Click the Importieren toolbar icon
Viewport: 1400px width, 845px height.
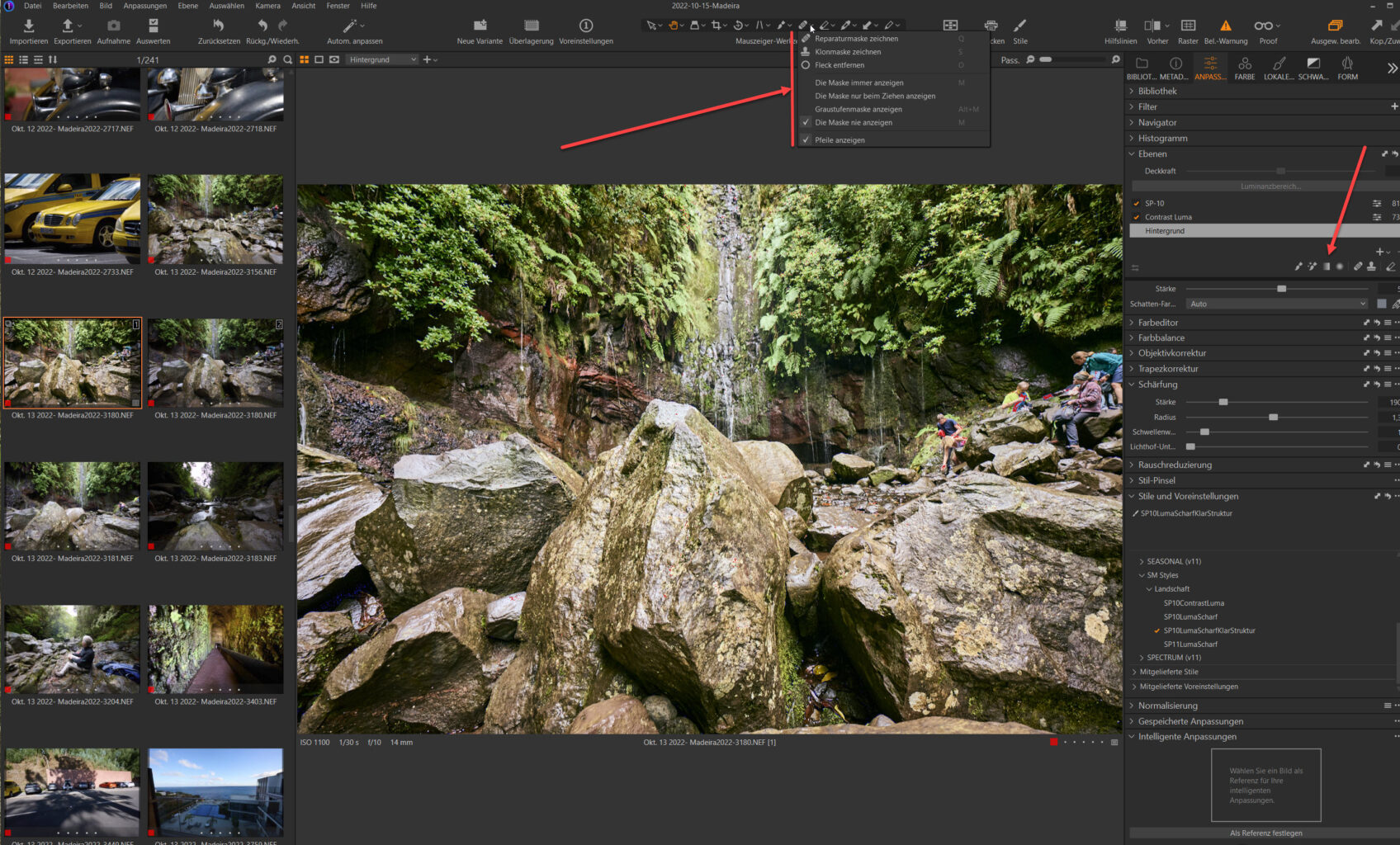28,26
